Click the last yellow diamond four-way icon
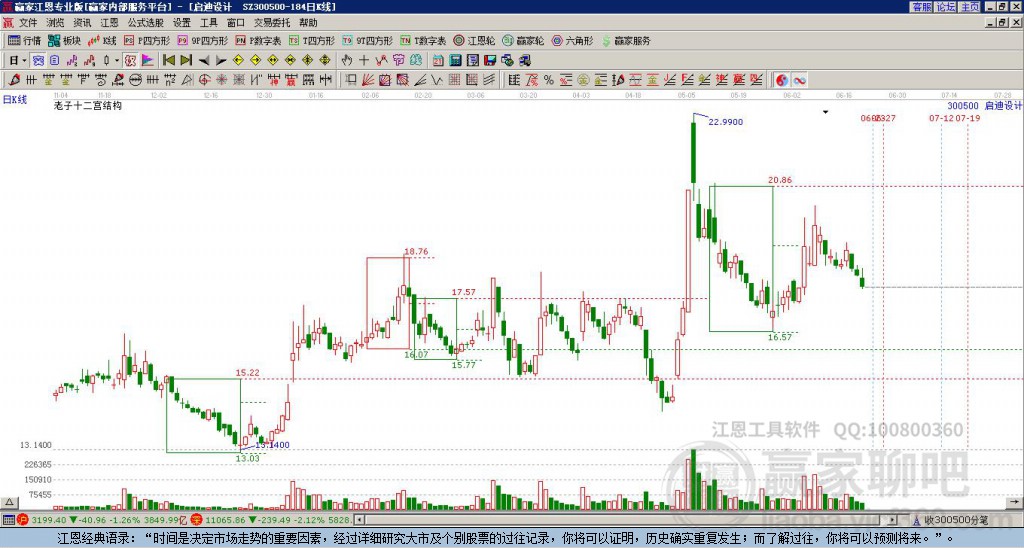The height and width of the screenshot is (548, 1024). point(325,61)
